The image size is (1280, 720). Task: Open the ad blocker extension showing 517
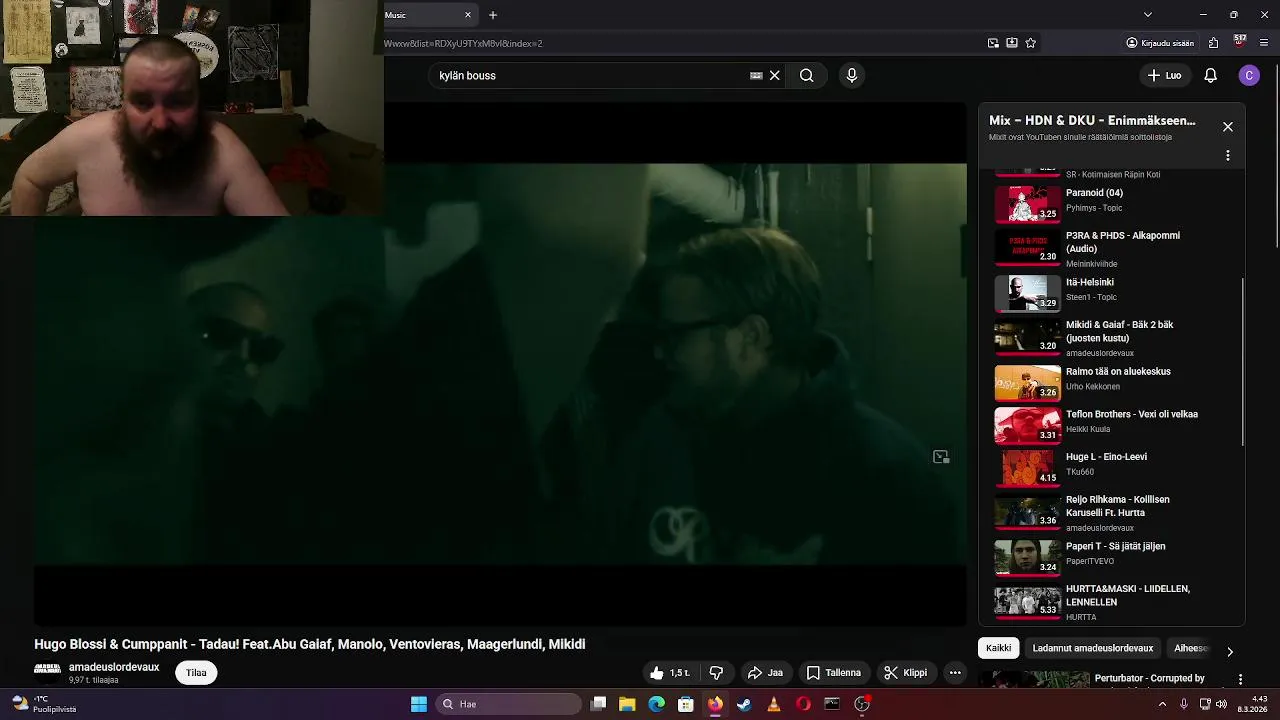(x=1240, y=42)
